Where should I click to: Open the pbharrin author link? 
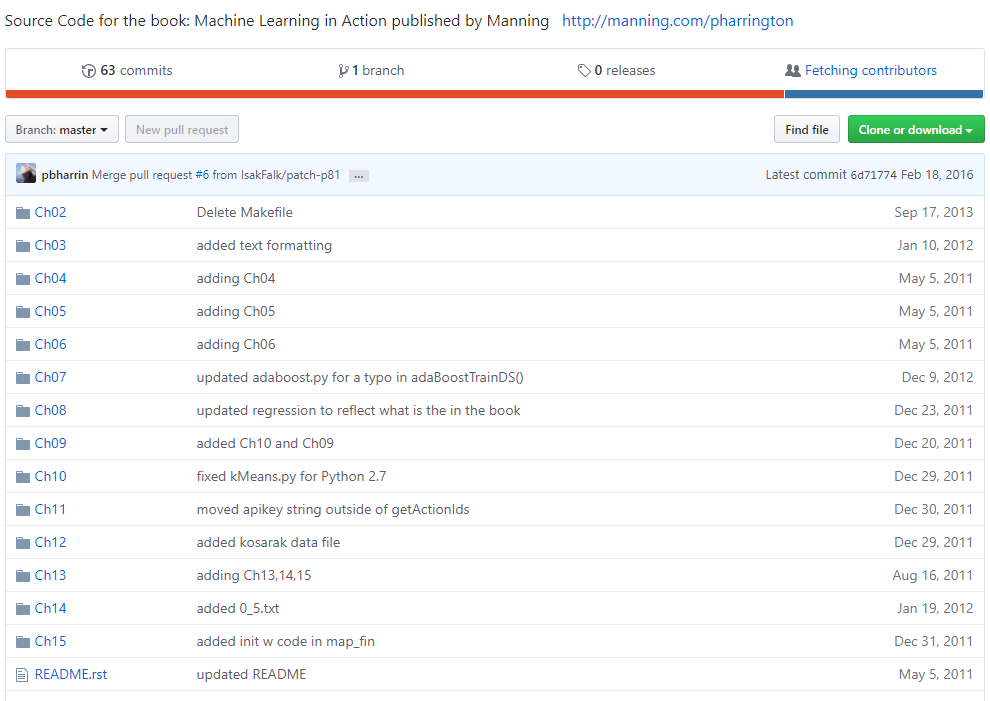click(x=64, y=175)
